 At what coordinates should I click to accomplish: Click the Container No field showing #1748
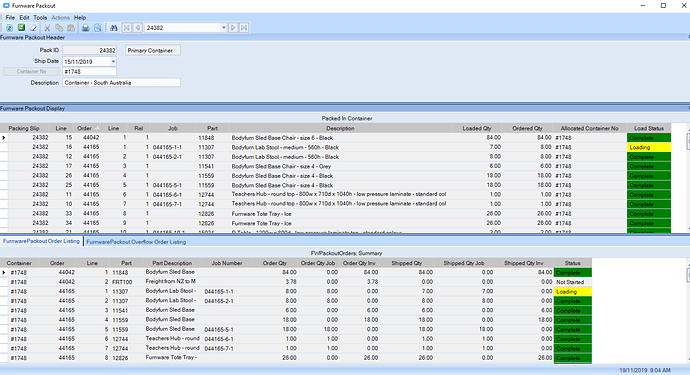click(89, 71)
